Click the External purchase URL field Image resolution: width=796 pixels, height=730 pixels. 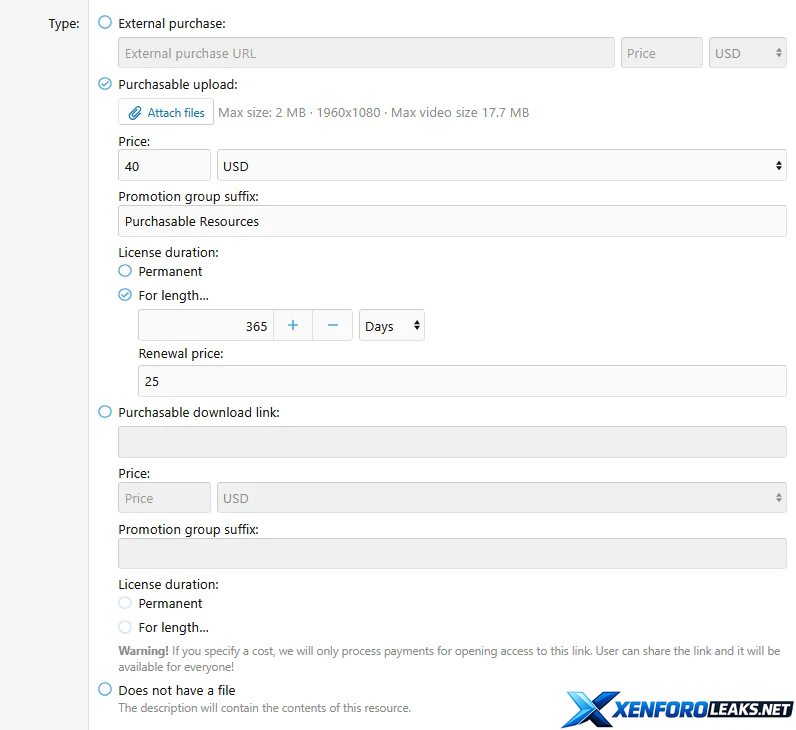point(366,53)
